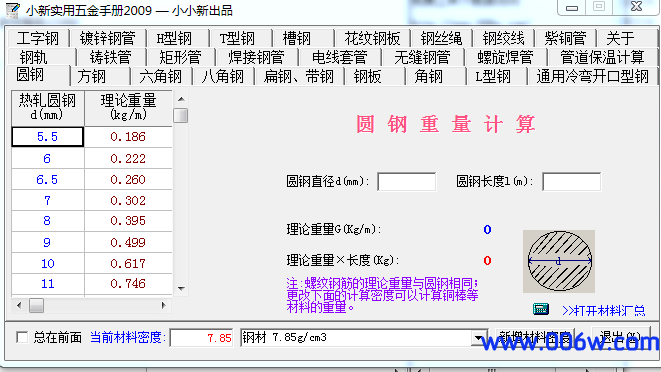Click the horizontal scrollbar thumb under the table

coord(36,305)
